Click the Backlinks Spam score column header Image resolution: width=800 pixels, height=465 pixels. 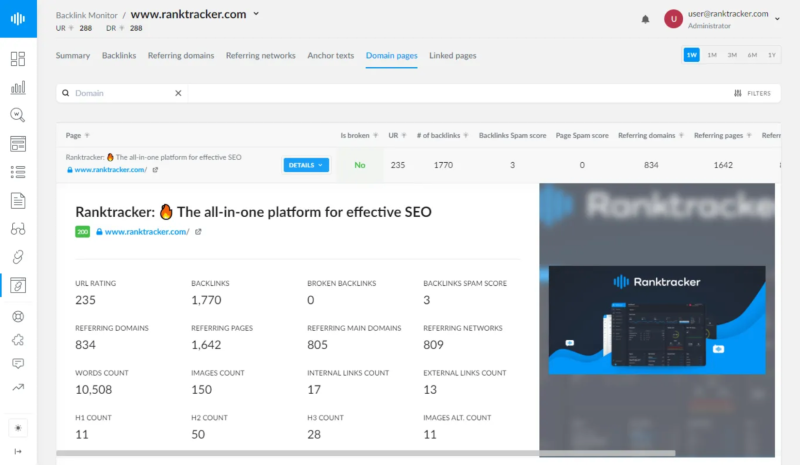pyautogui.click(x=512, y=135)
